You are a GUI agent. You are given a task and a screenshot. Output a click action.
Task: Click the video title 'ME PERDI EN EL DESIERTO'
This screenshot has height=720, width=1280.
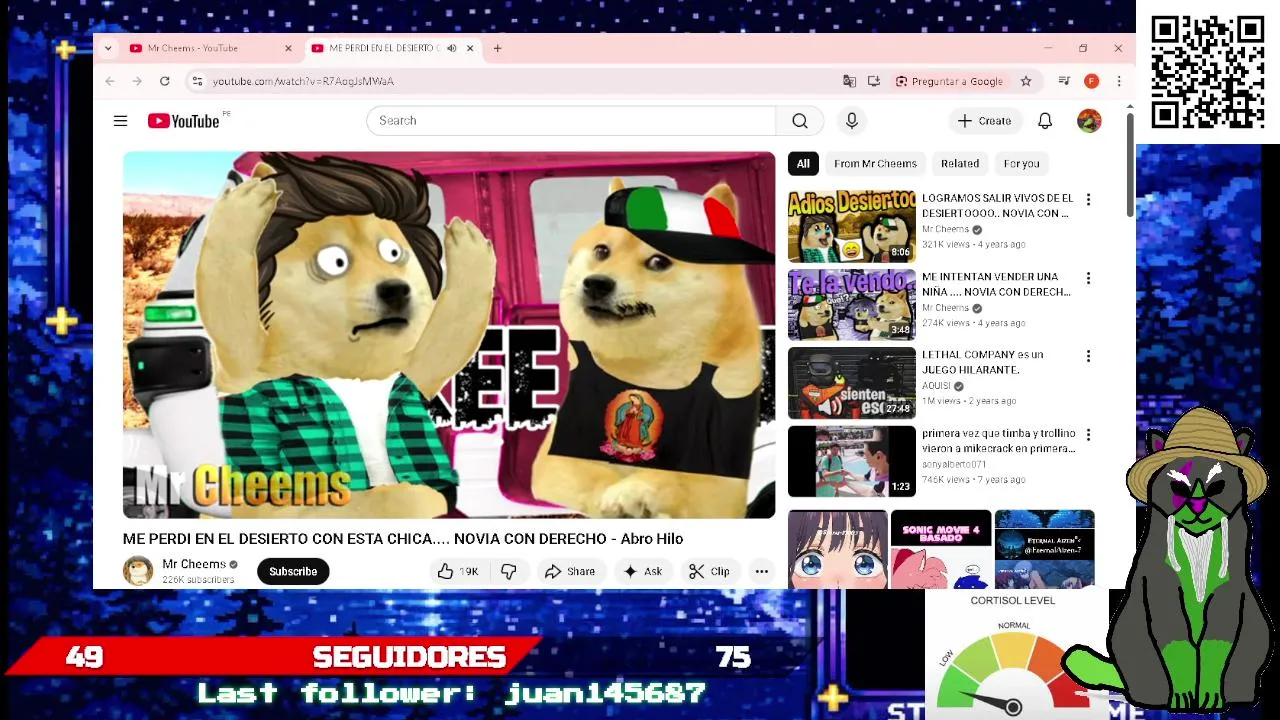tap(403, 539)
